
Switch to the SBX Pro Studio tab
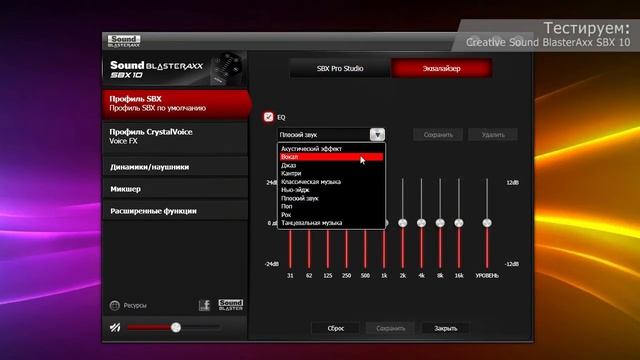pos(340,69)
